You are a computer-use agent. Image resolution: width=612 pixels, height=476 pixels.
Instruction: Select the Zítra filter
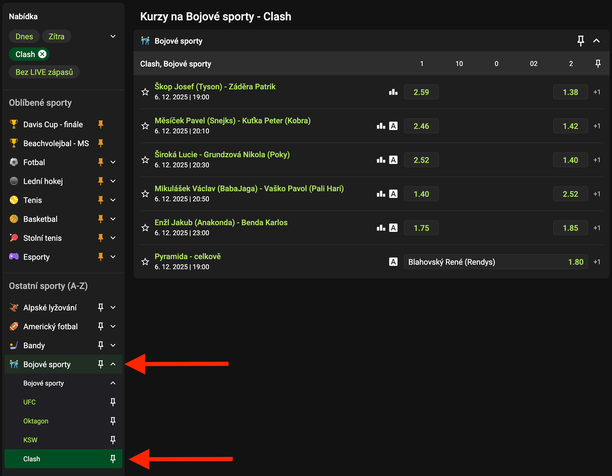(x=55, y=36)
